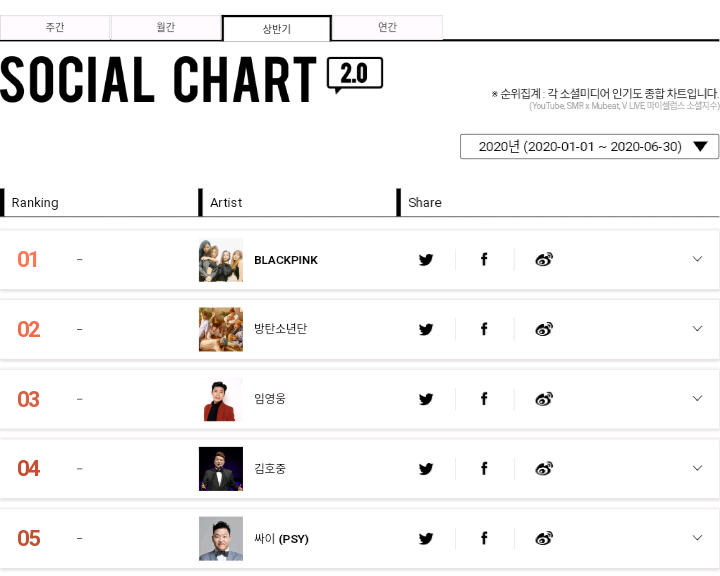Click the 김호중 artist photo

(x=221, y=468)
